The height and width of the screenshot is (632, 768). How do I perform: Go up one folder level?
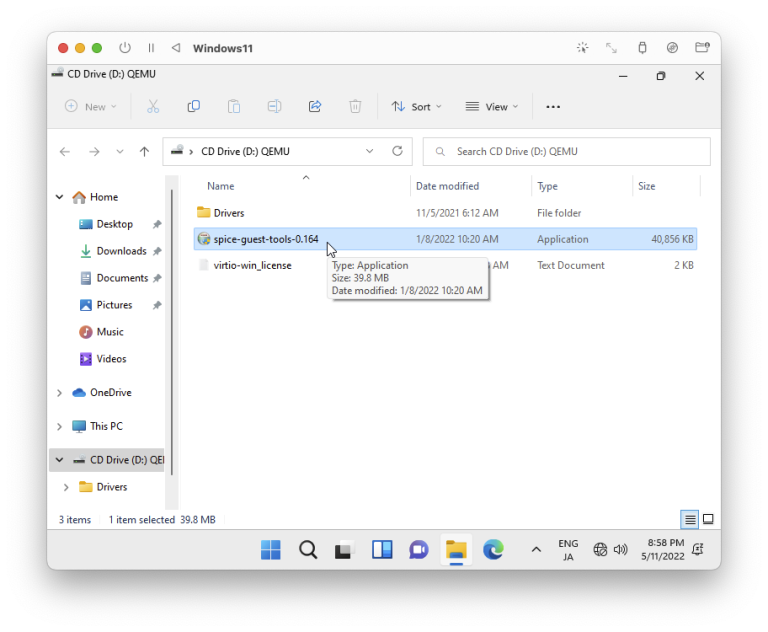pyautogui.click(x=144, y=151)
